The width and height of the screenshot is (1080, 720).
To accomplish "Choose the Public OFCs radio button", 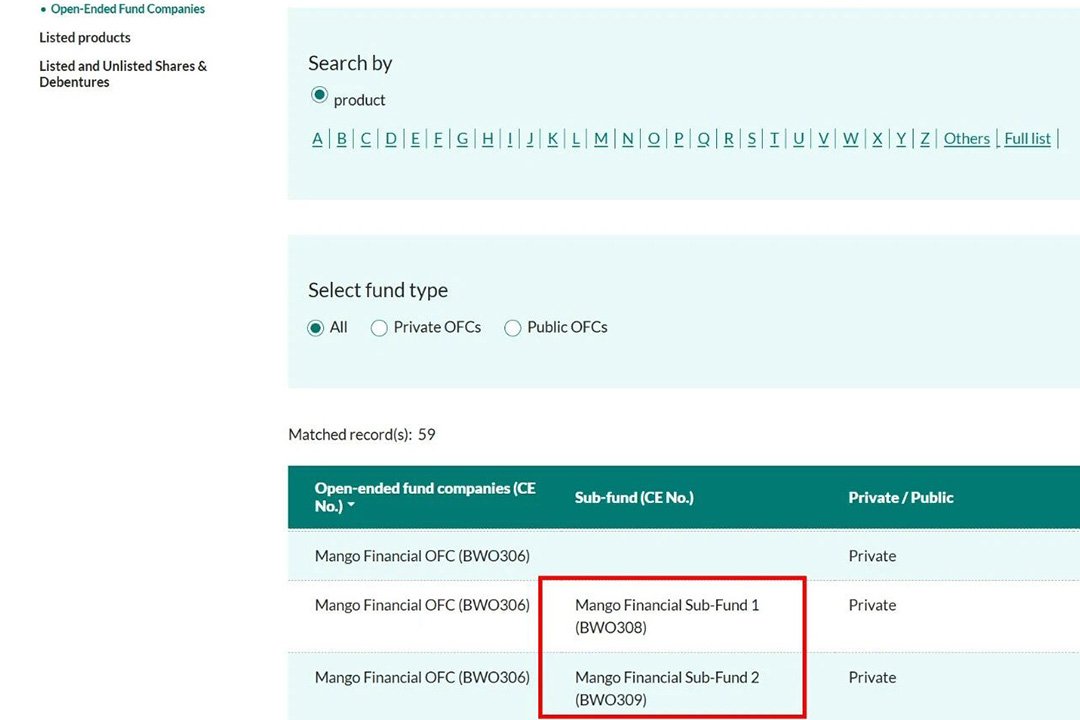I will coord(513,328).
